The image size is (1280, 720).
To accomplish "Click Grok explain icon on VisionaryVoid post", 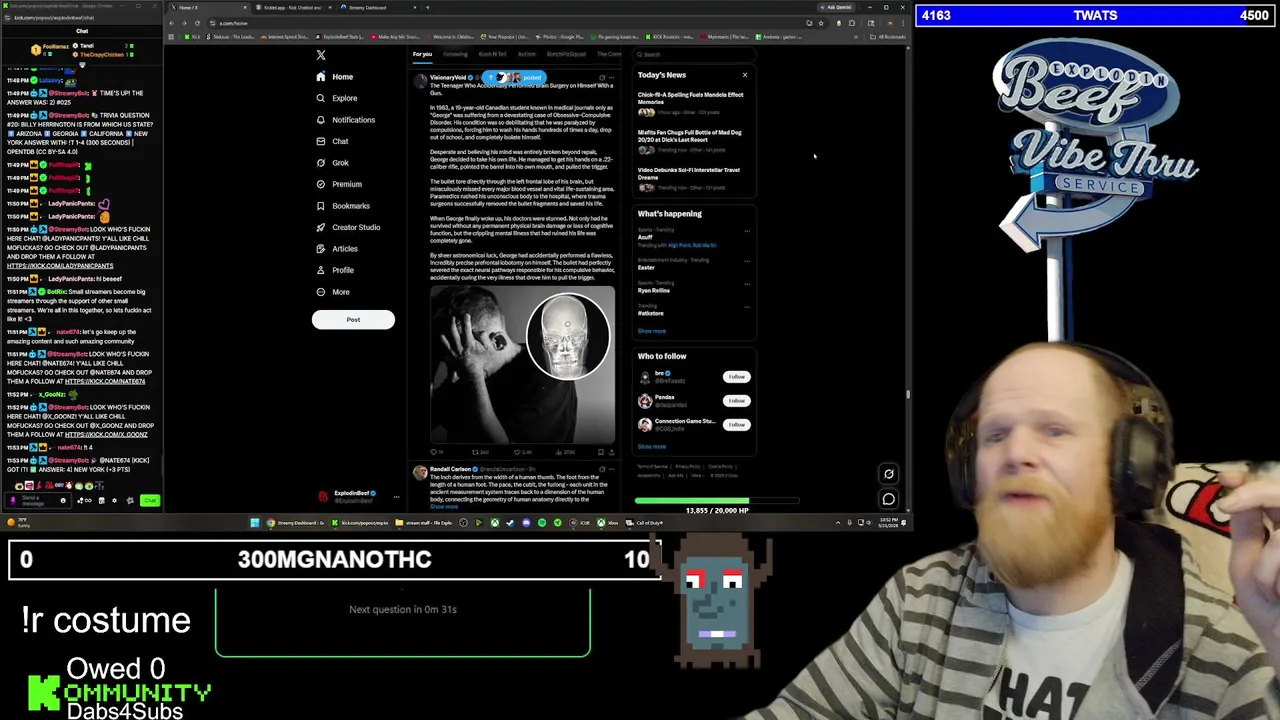I will 602,77.
